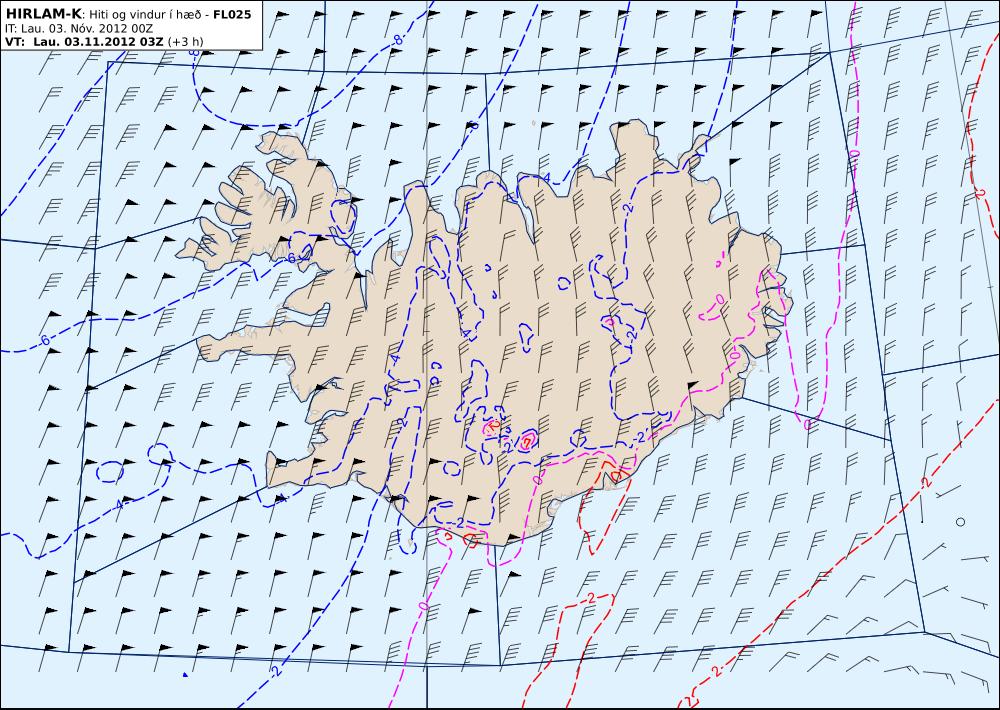1000x710 pixels.
Task: Click the calm-wind circle symbol in the southeast ocean
Action: click(x=960, y=522)
